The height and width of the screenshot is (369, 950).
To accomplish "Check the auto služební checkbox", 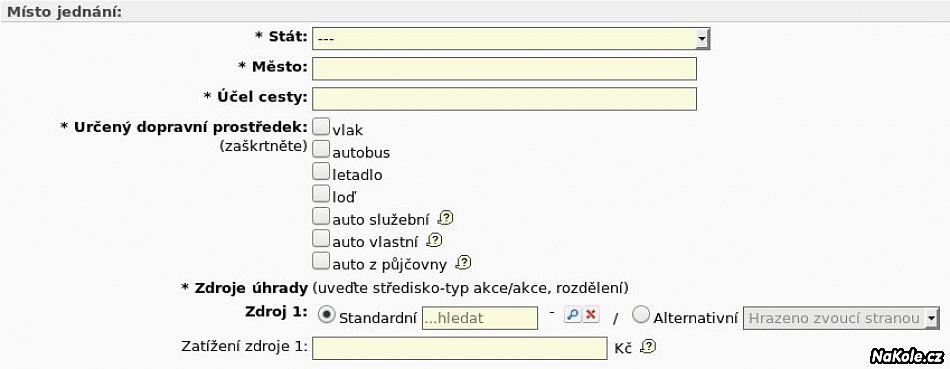I will (321, 216).
